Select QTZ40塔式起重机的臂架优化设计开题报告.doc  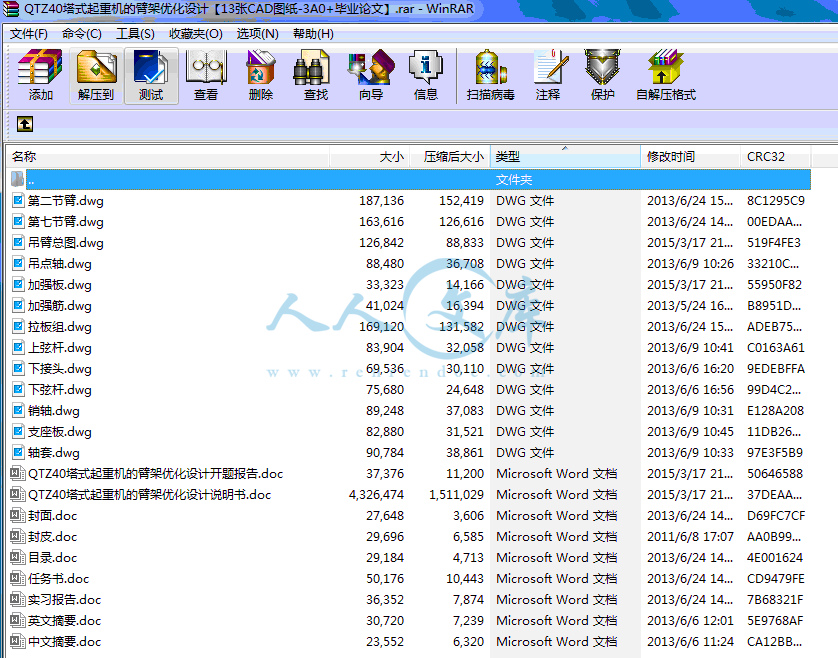pyautogui.click(x=156, y=474)
